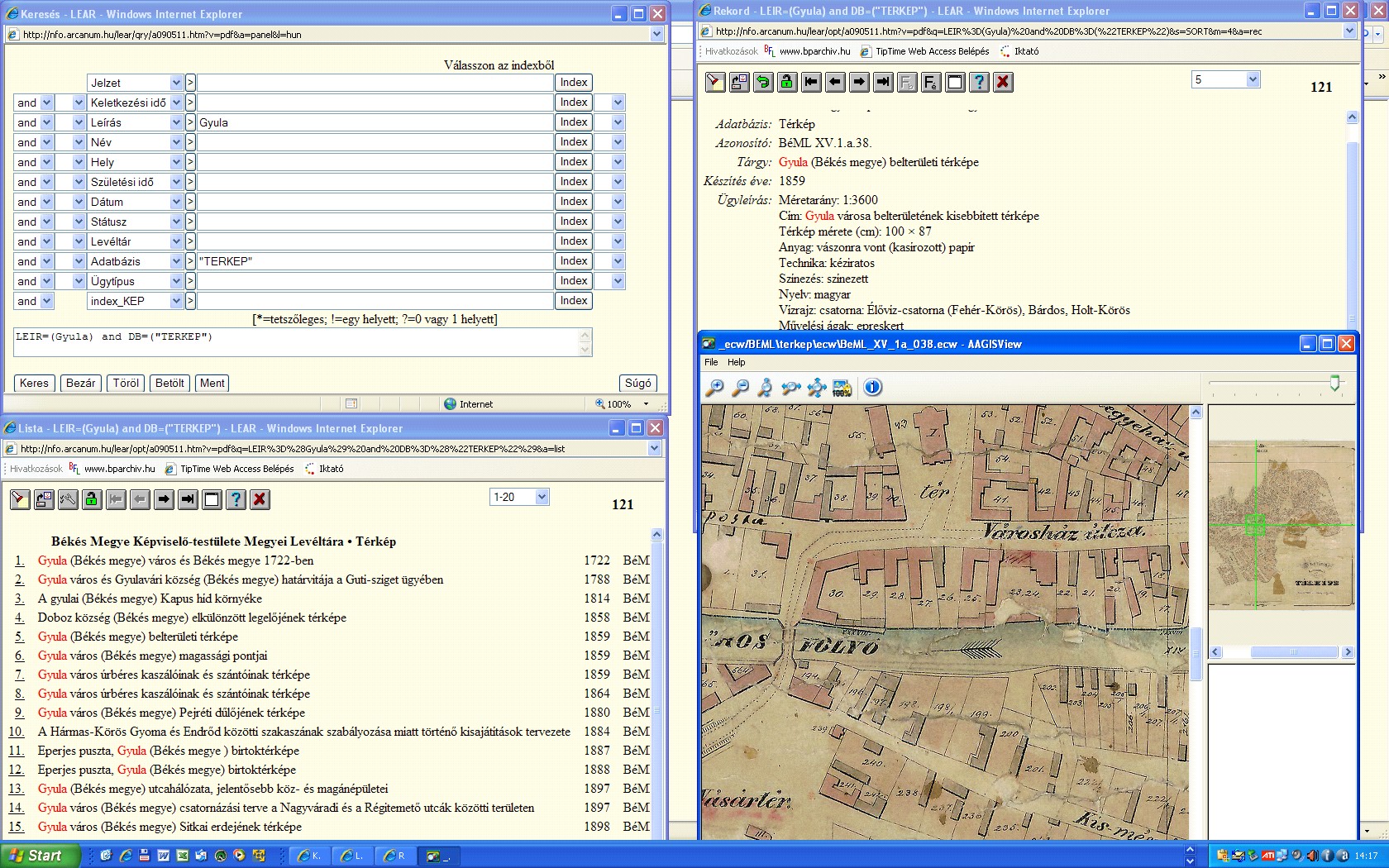Click TipTime Web Access Belépés in Lista window
Image resolution: width=1389 pixels, height=868 pixels.
pos(229,469)
